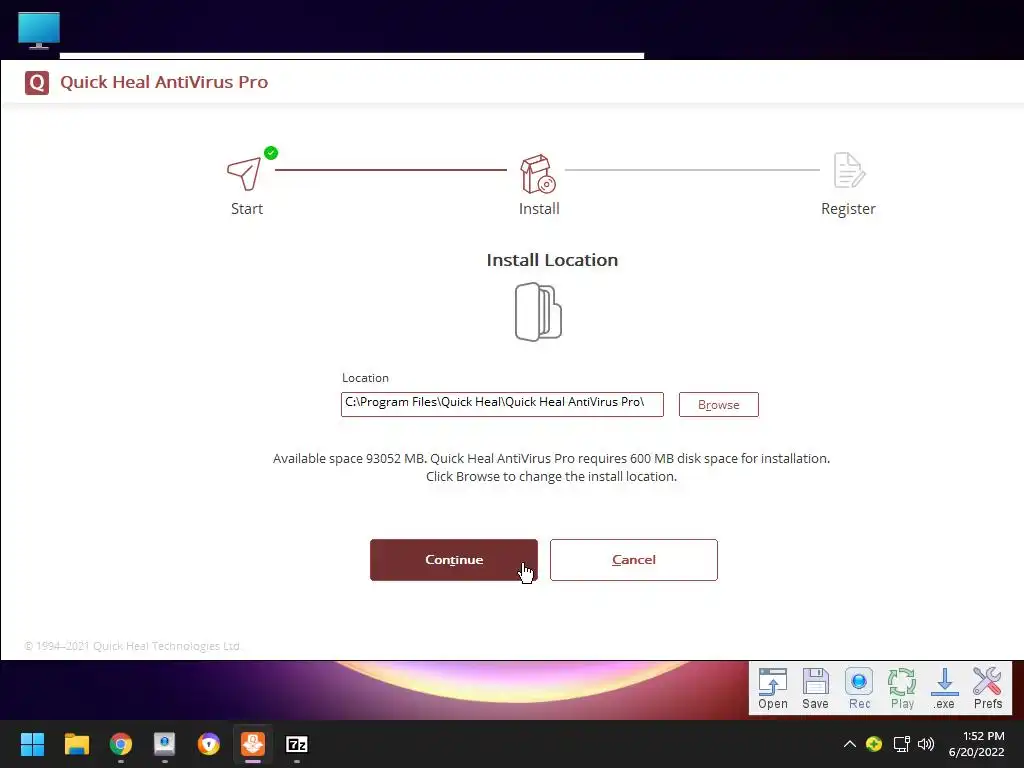
Task: Click the install Location path field
Action: (x=502, y=404)
